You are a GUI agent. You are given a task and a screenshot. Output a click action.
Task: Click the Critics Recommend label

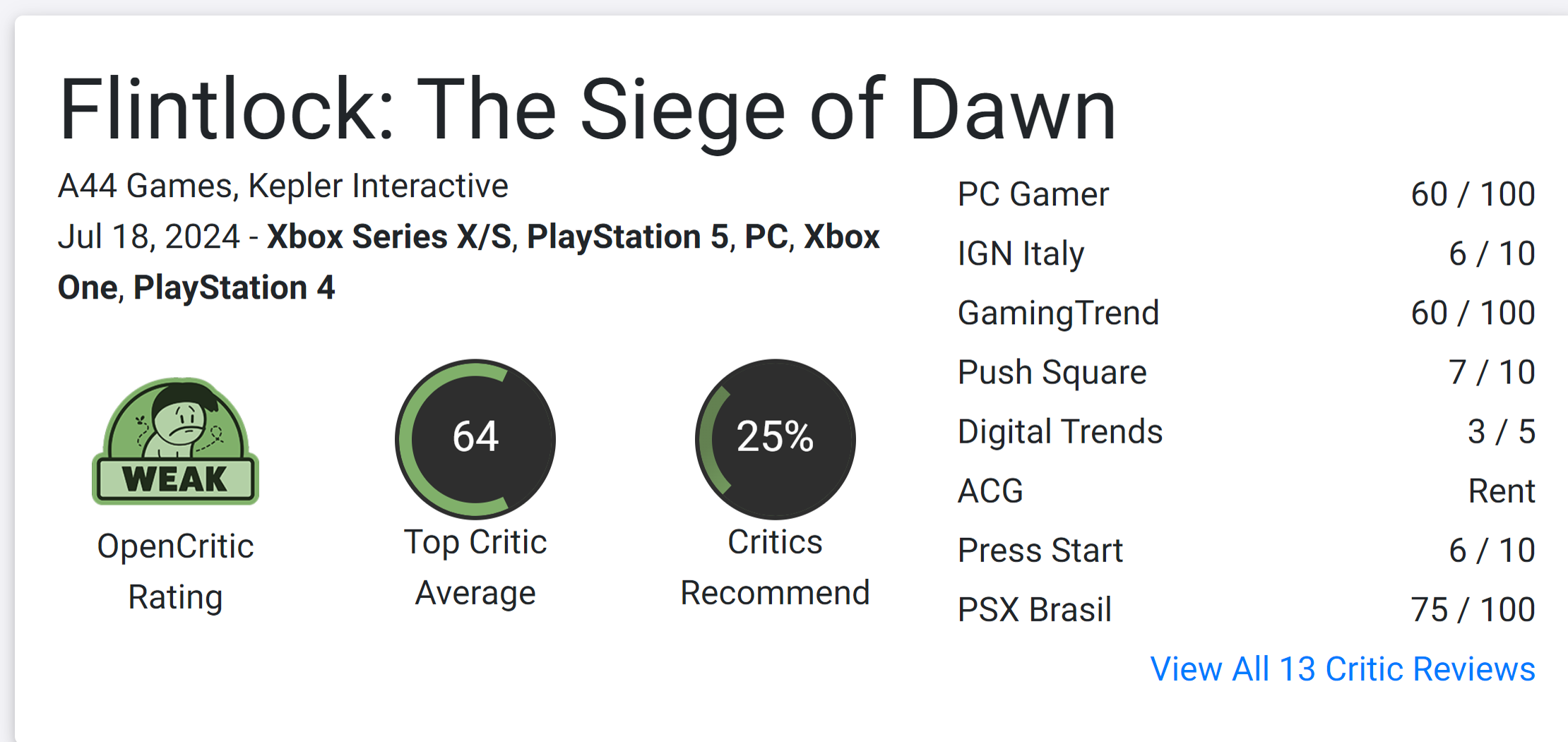(x=775, y=568)
